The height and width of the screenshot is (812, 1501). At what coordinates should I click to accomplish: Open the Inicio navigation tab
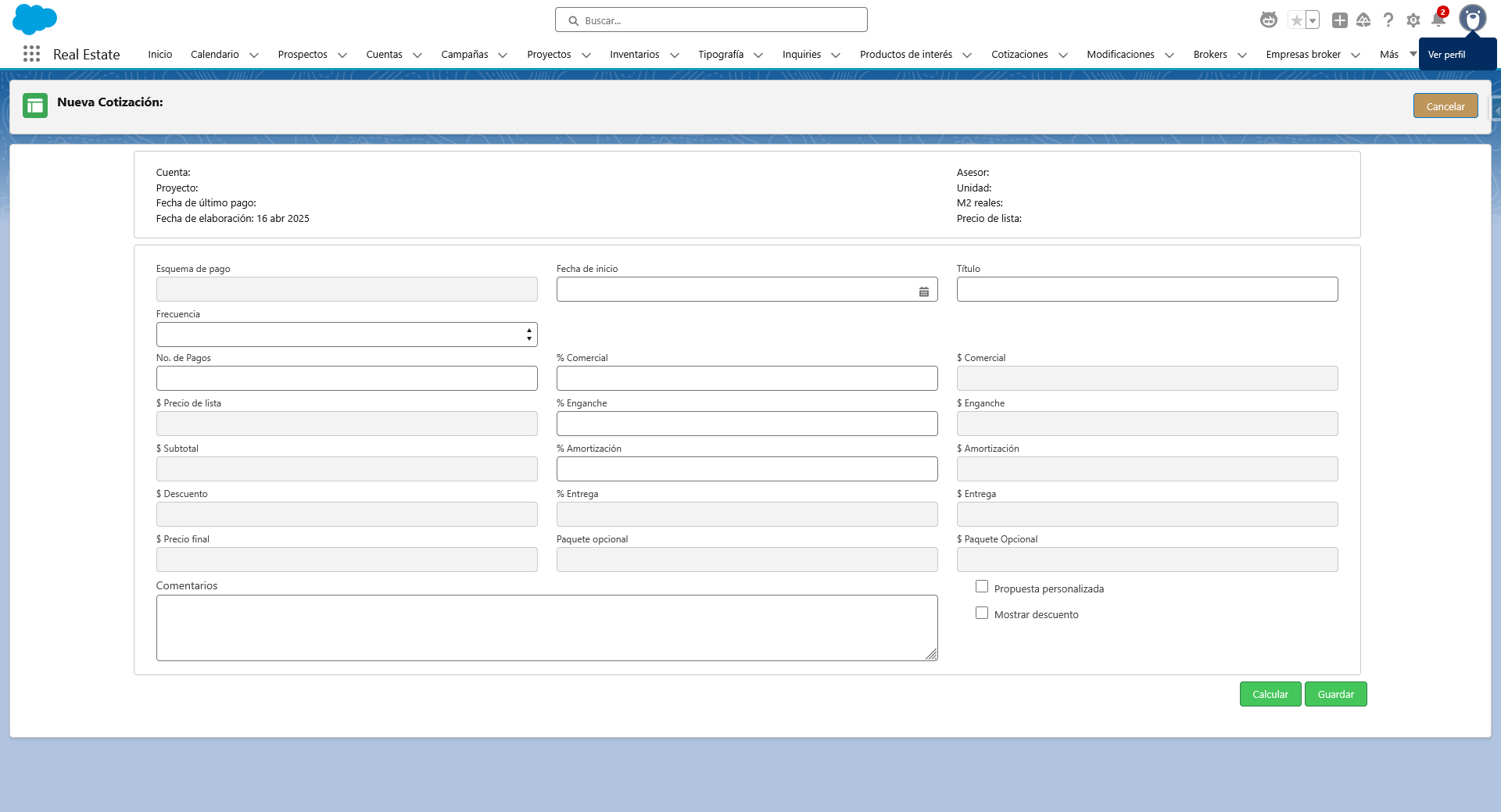coord(159,54)
